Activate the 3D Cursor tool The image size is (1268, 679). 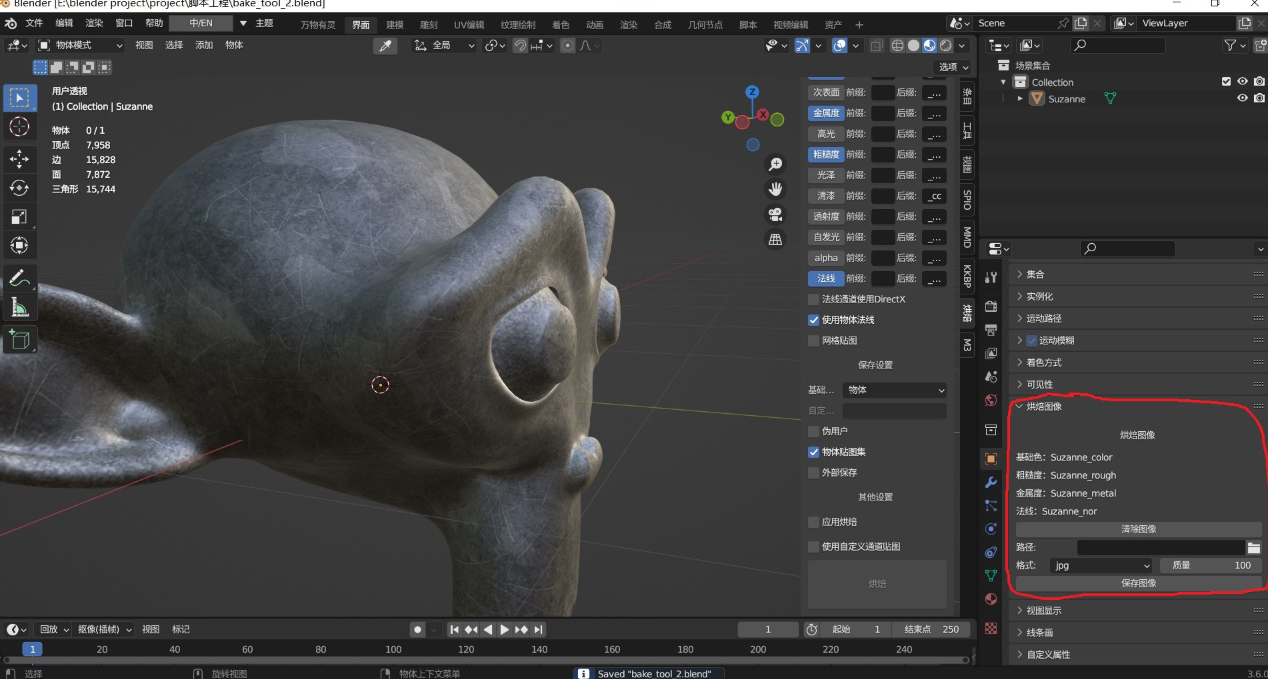tap(19, 127)
